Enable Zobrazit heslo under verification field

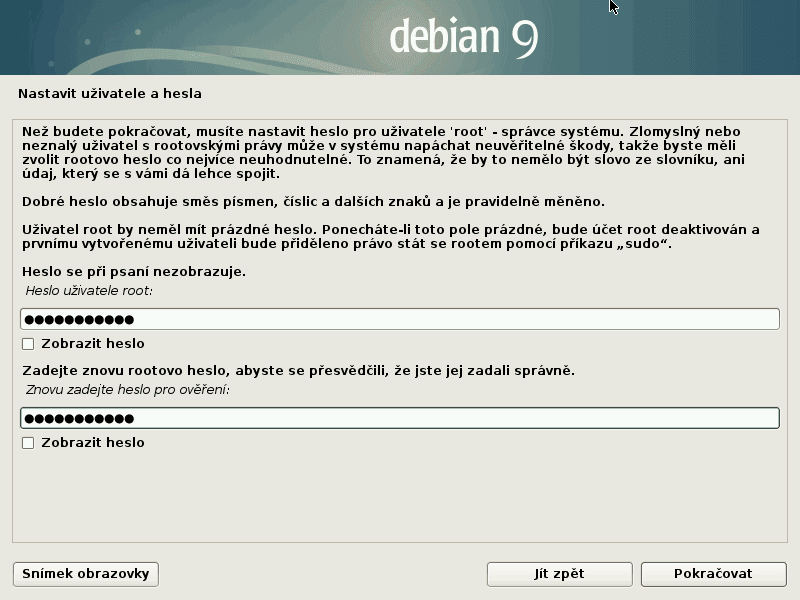pyautogui.click(x=28, y=443)
